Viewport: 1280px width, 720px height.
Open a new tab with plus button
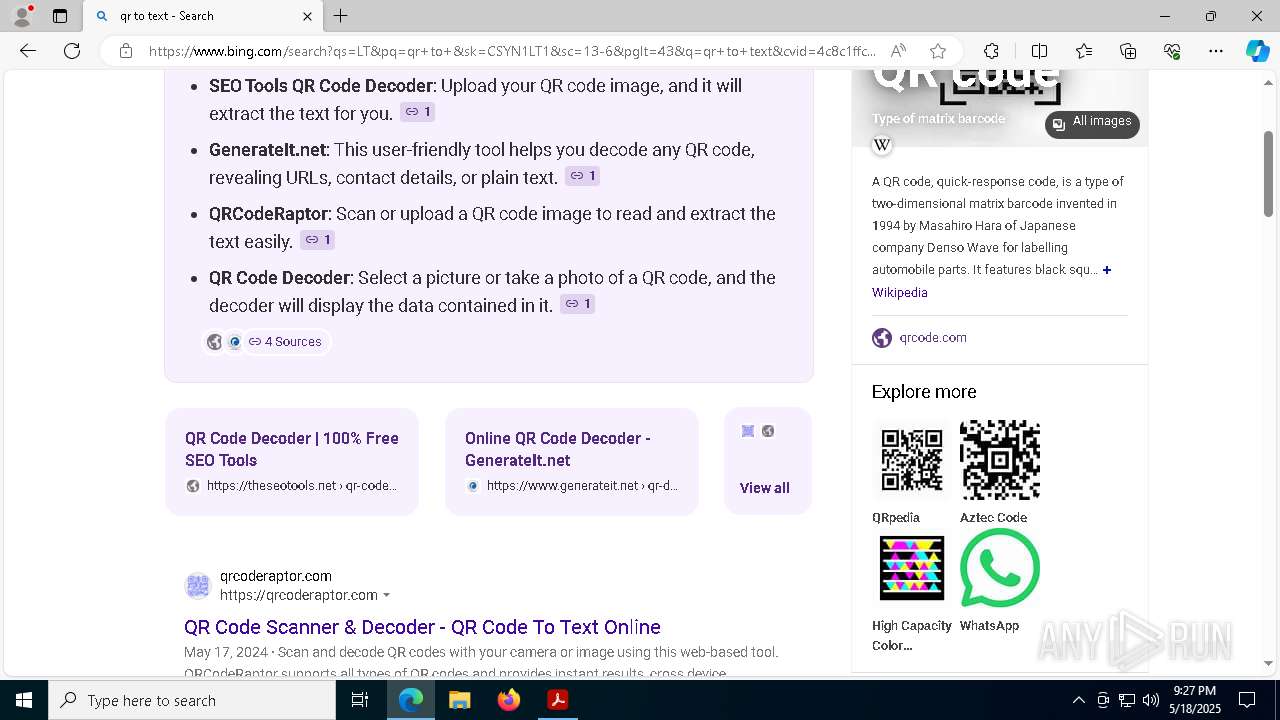[x=341, y=16]
